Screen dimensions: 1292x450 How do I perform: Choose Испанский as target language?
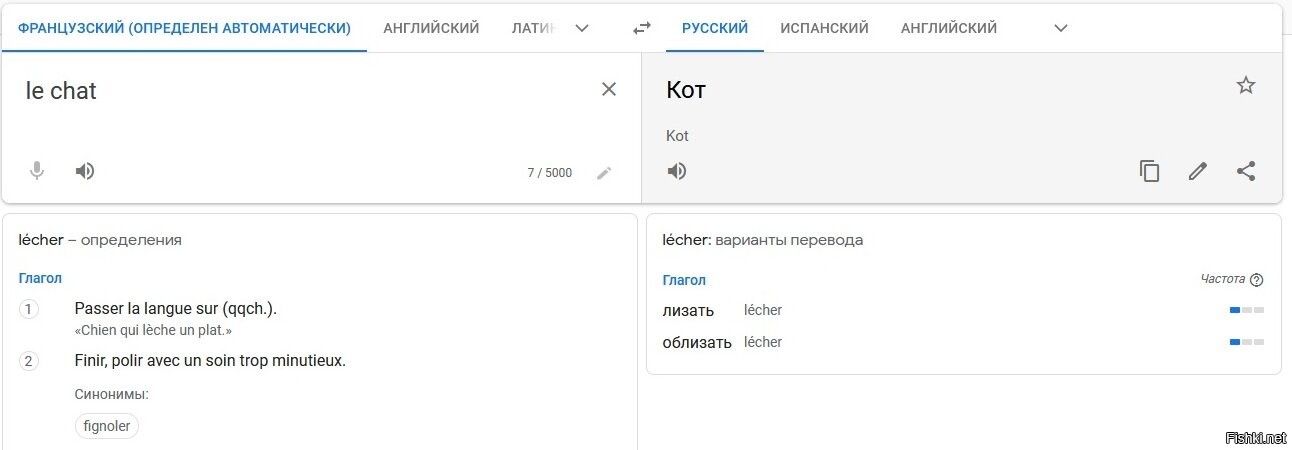click(x=824, y=28)
